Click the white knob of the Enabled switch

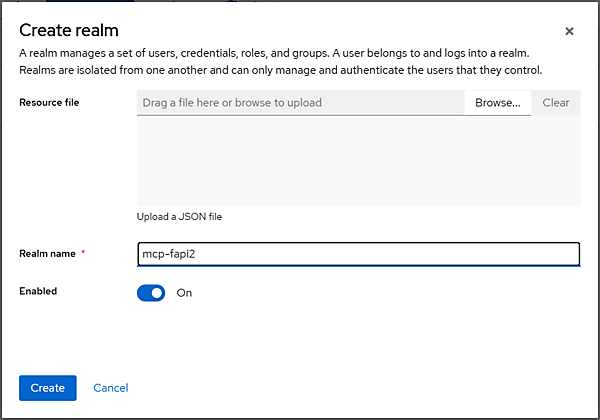click(157, 293)
